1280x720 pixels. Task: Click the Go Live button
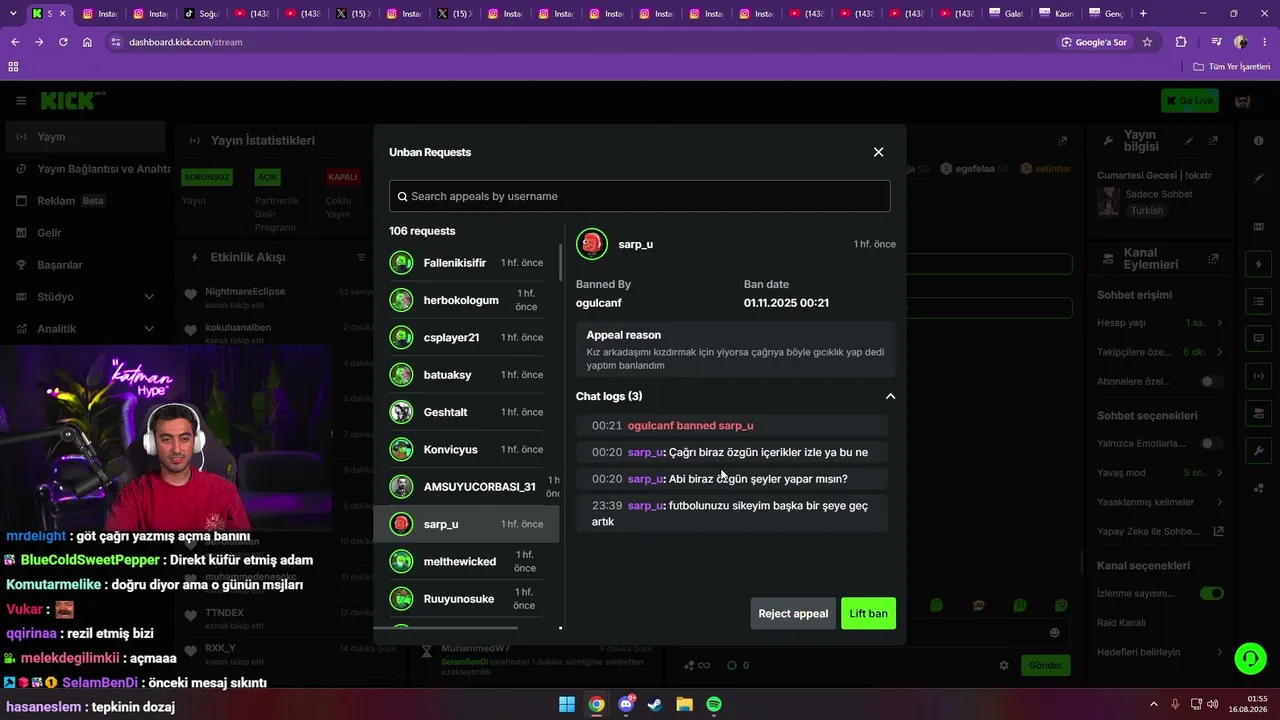coord(1189,100)
